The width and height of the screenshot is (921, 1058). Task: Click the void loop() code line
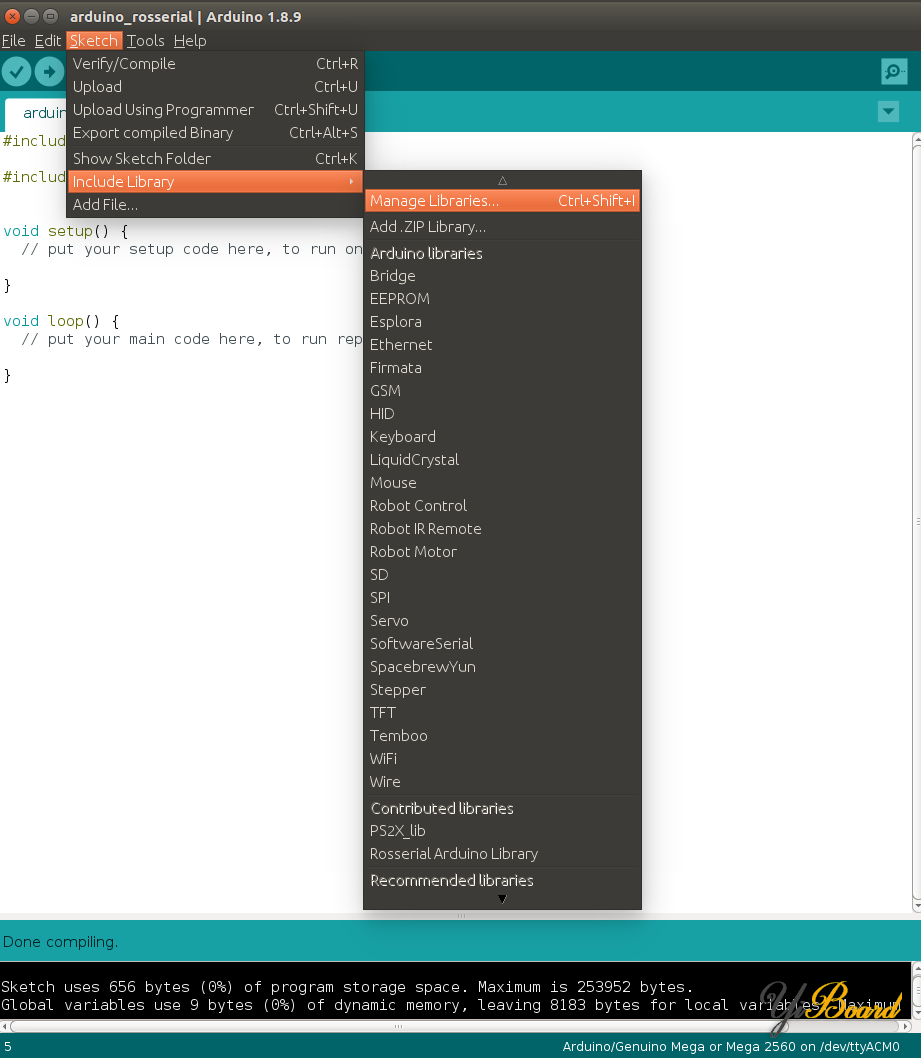(x=61, y=321)
